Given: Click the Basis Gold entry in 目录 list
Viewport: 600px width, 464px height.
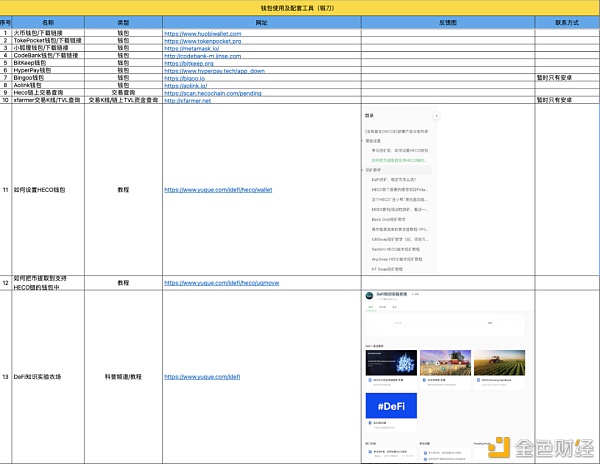Looking at the screenshot, I should coord(388,220).
